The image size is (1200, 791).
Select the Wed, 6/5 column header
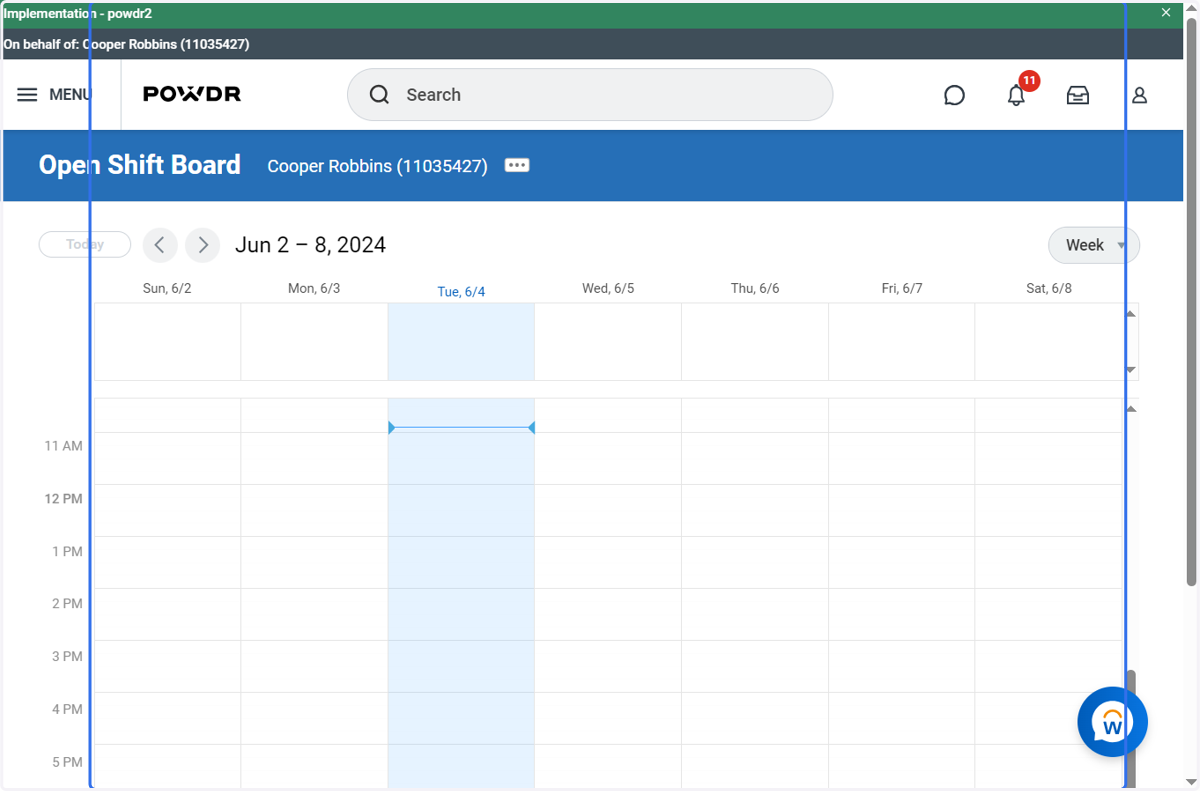click(x=608, y=288)
